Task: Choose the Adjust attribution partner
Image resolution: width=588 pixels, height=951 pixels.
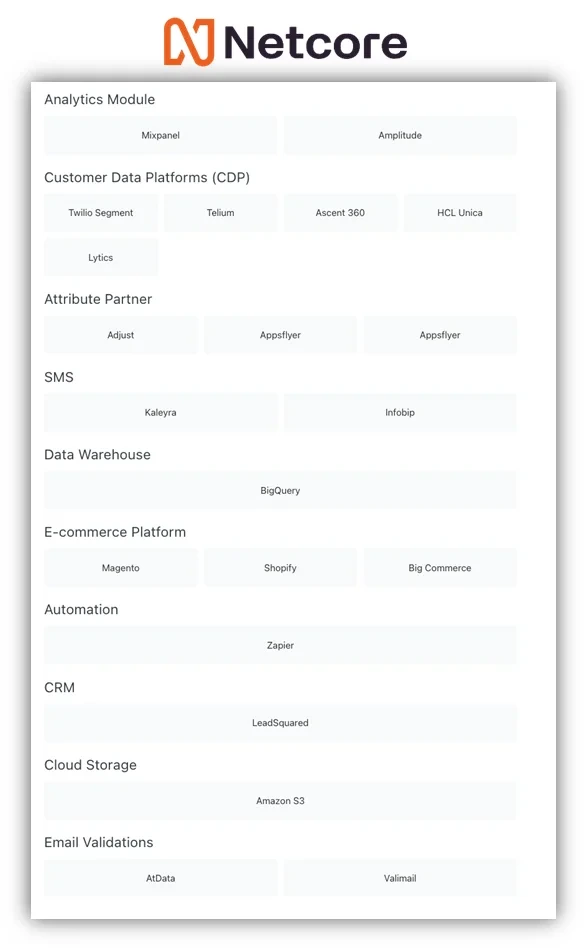Action: (121, 335)
